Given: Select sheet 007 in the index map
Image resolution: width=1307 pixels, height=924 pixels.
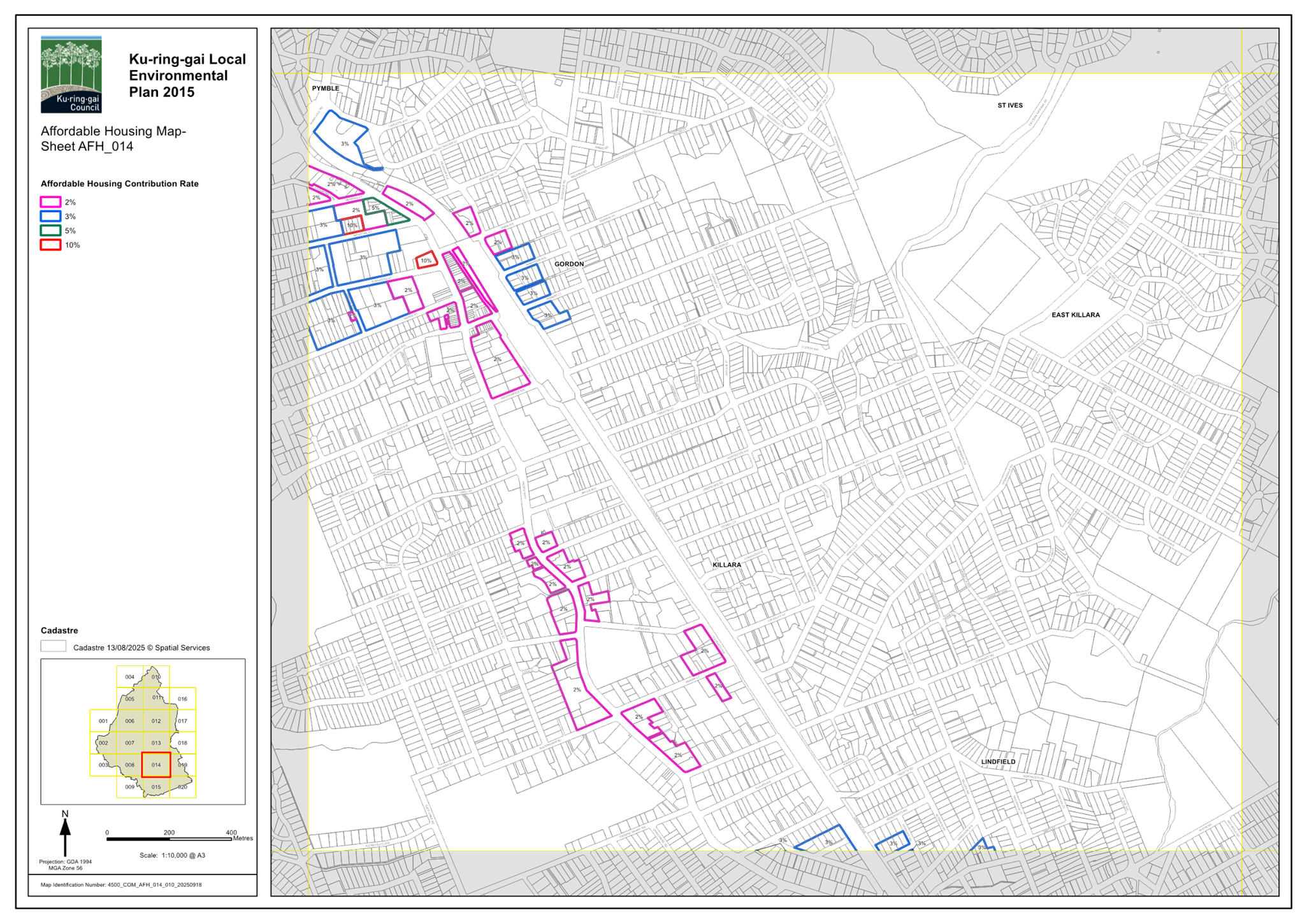Looking at the screenshot, I should coord(130,743).
